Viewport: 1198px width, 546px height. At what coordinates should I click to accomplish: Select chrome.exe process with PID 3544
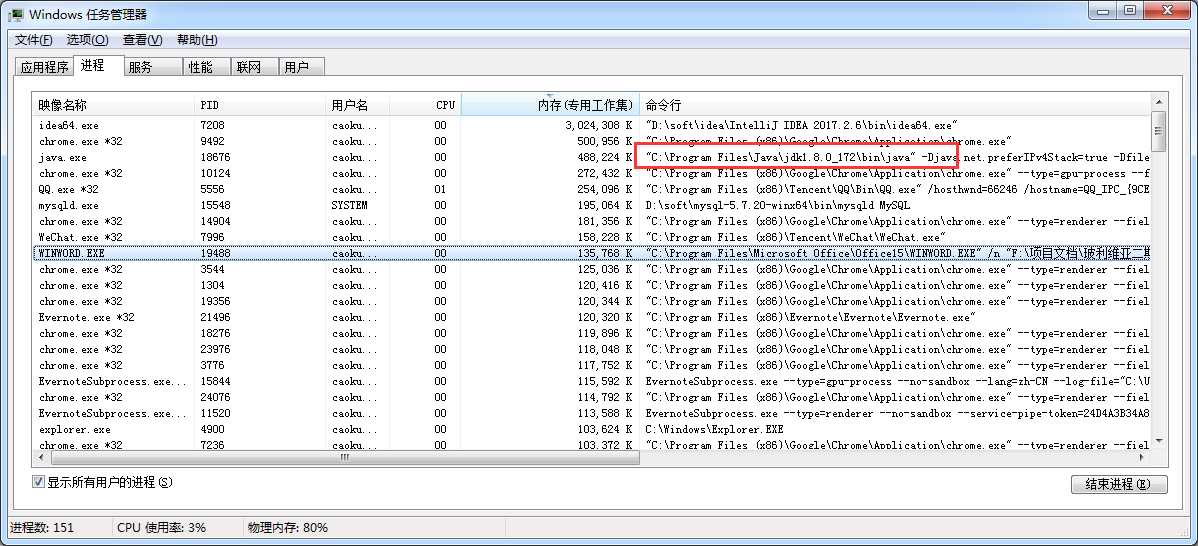coord(591,270)
